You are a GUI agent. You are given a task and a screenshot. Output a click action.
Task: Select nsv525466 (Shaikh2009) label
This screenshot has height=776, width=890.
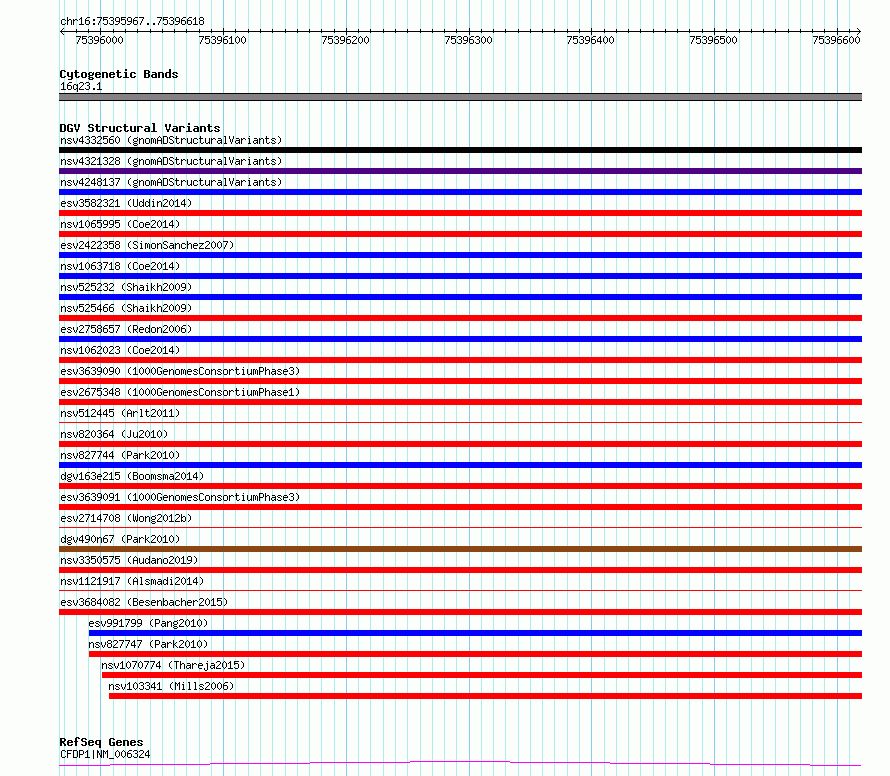tap(126, 308)
